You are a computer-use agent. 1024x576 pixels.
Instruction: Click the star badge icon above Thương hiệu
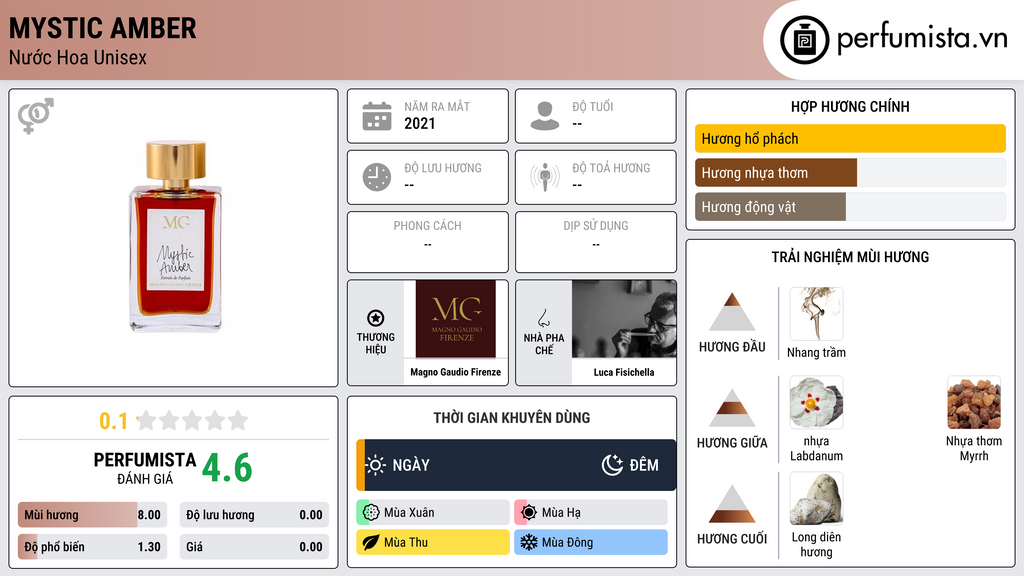pyautogui.click(x=376, y=318)
